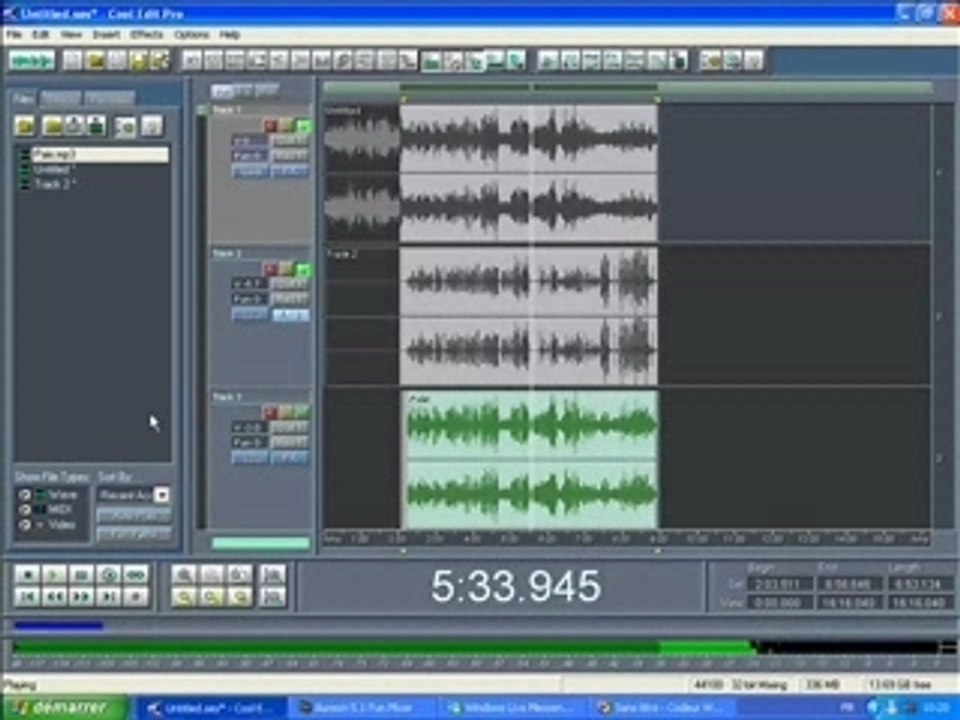960x720 pixels.
Task: Click the Play transport button
Action: pos(54,576)
